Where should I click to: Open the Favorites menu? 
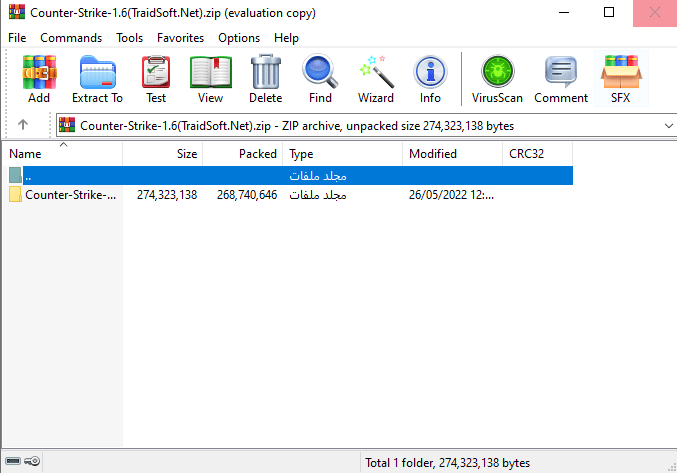pyautogui.click(x=180, y=38)
